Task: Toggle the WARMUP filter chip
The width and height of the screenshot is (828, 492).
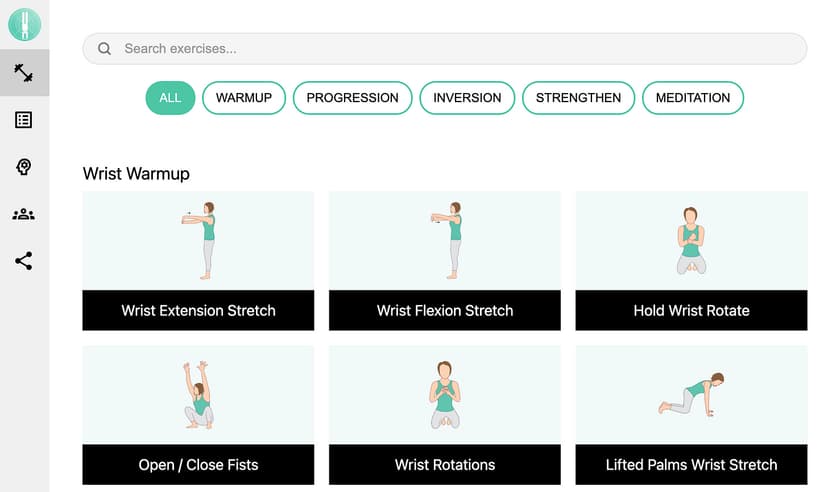Action: click(244, 98)
